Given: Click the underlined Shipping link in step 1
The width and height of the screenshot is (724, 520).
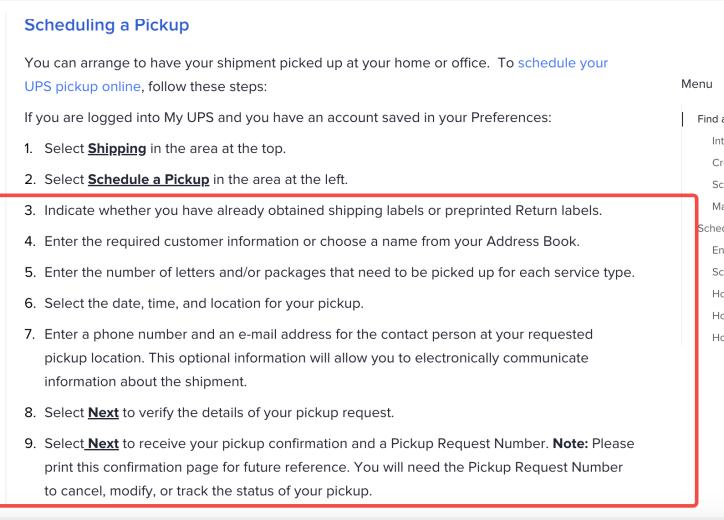Looking at the screenshot, I should [117, 149].
